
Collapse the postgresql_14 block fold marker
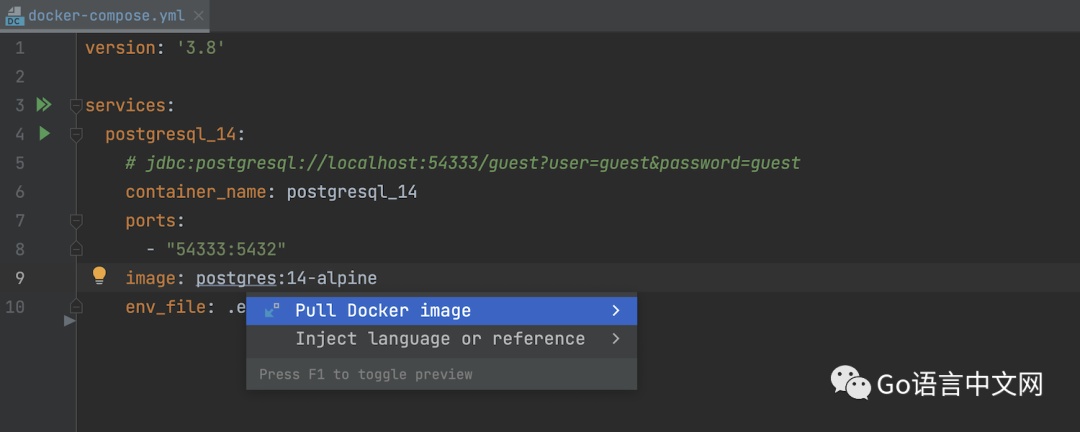75,134
